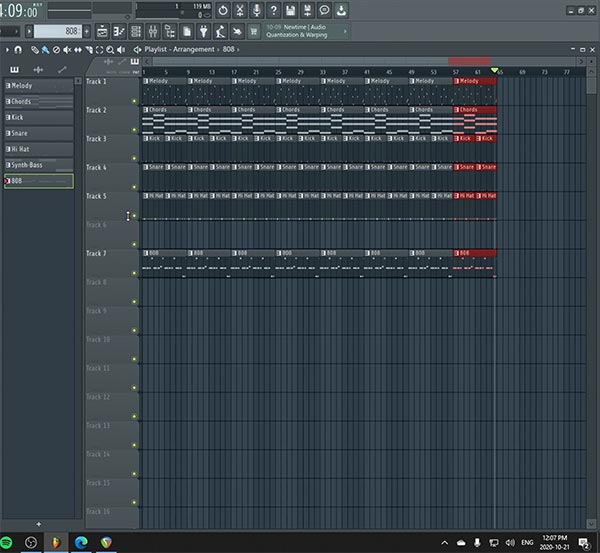Image resolution: width=600 pixels, height=553 pixels.
Task: Mute Track 1 using its green light
Action: pyautogui.click(x=134, y=102)
